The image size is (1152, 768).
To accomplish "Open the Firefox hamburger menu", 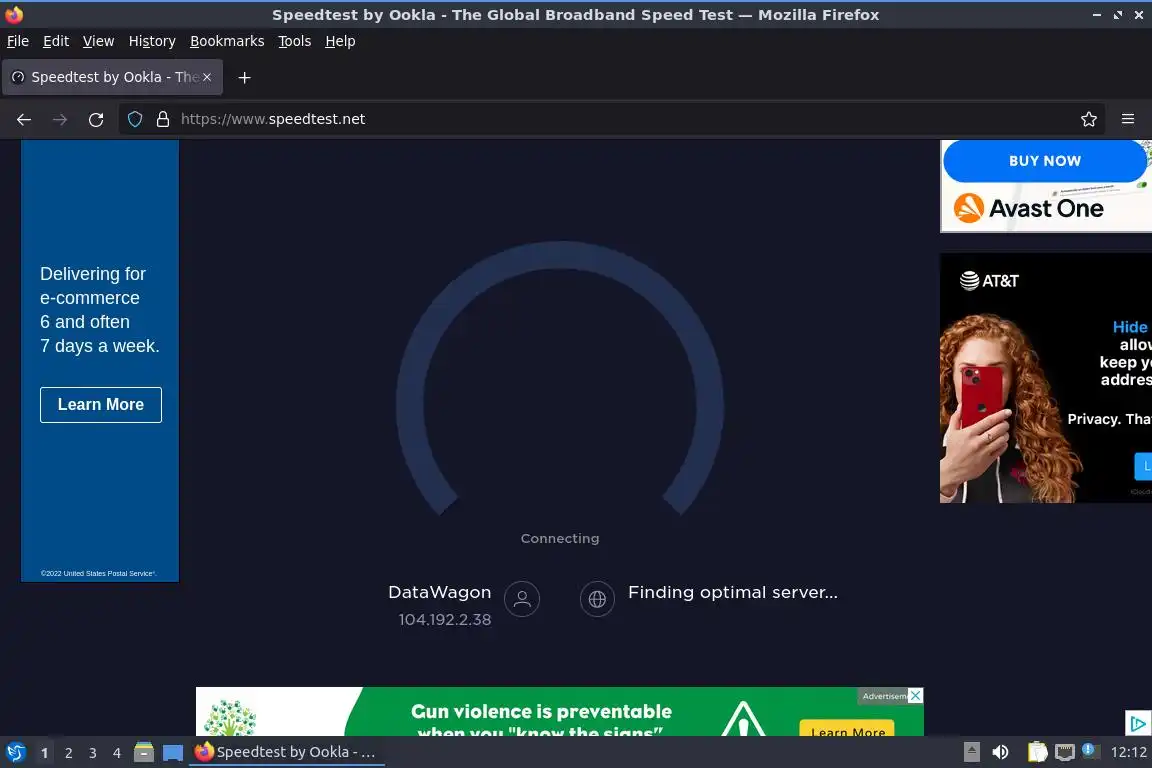I will 1128,119.
